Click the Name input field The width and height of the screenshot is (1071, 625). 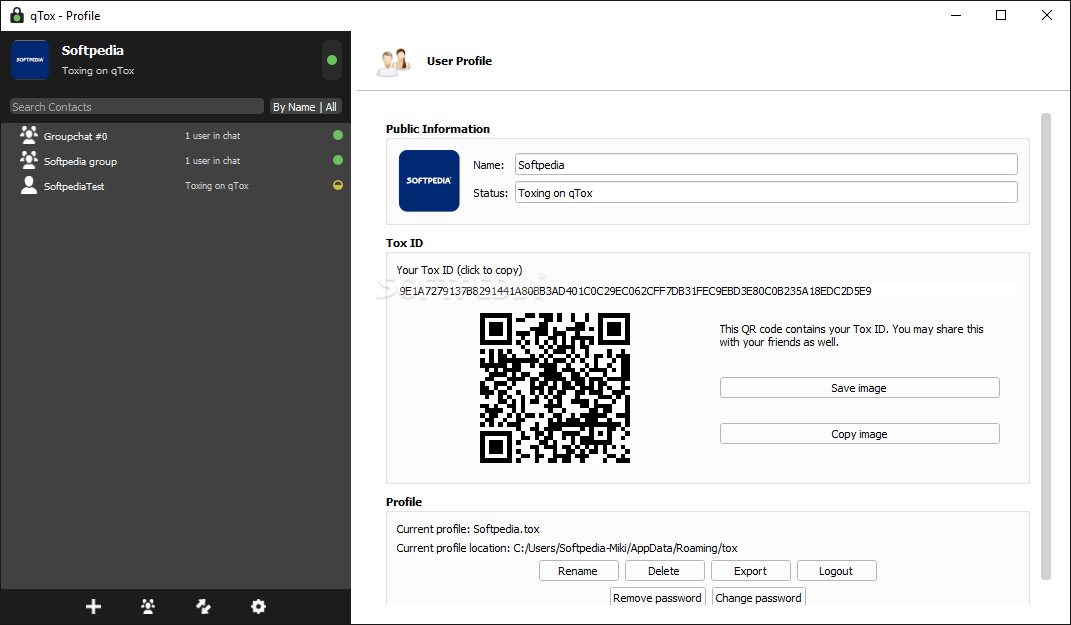click(x=766, y=165)
